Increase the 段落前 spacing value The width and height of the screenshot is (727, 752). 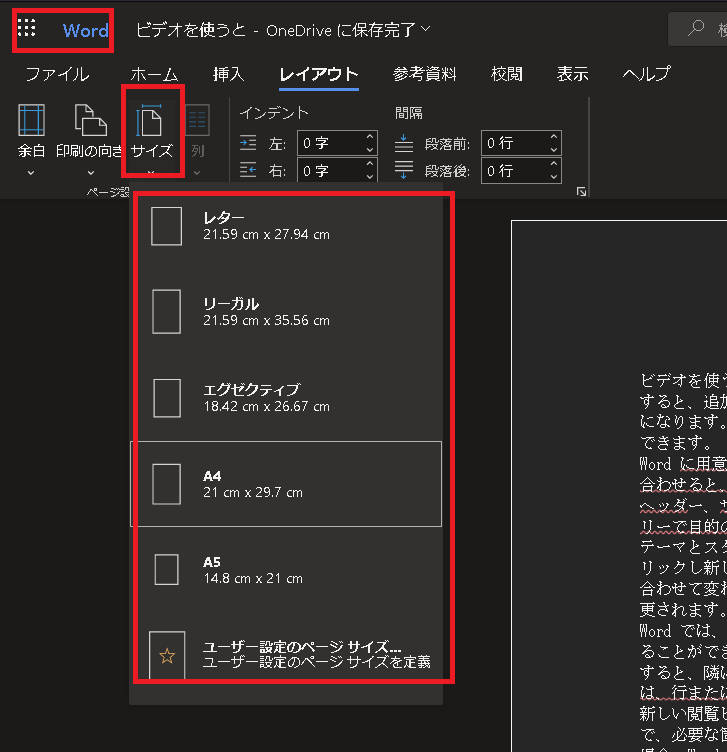click(x=554, y=137)
